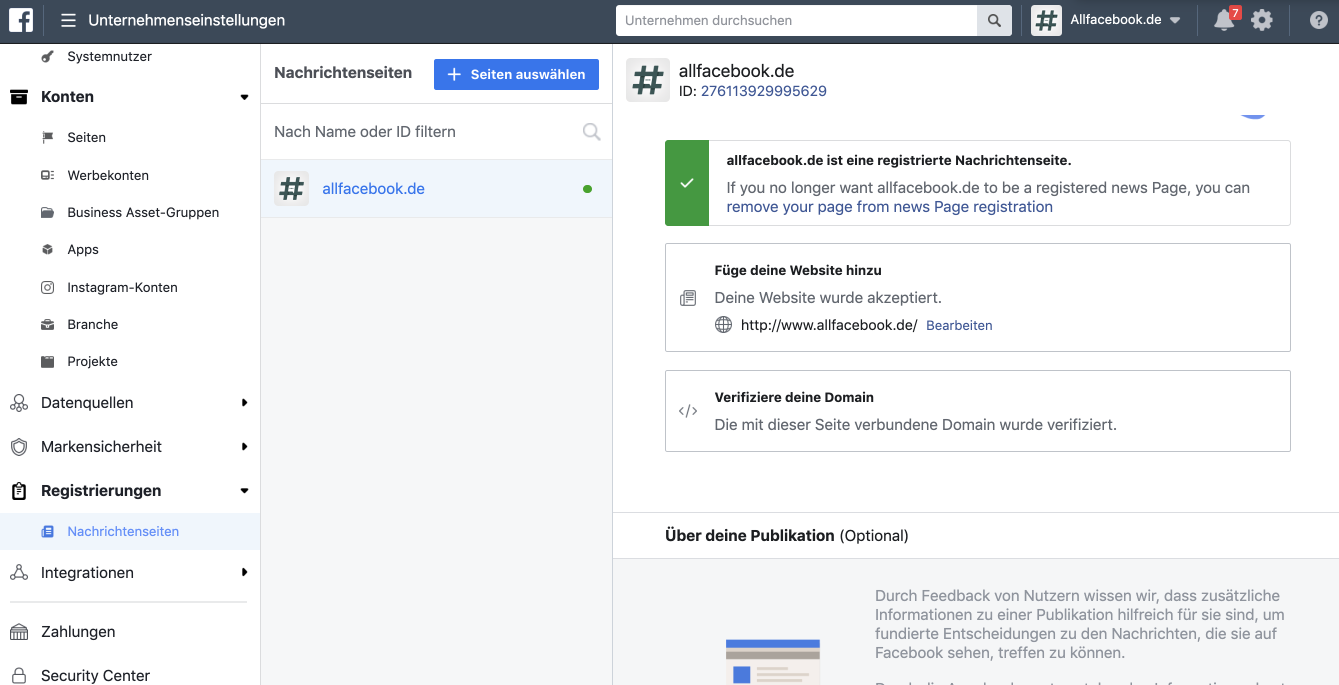The height and width of the screenshot is (685, 1339).
Task: Expand the Datenquellen section arrow
Action: (244, 403)
